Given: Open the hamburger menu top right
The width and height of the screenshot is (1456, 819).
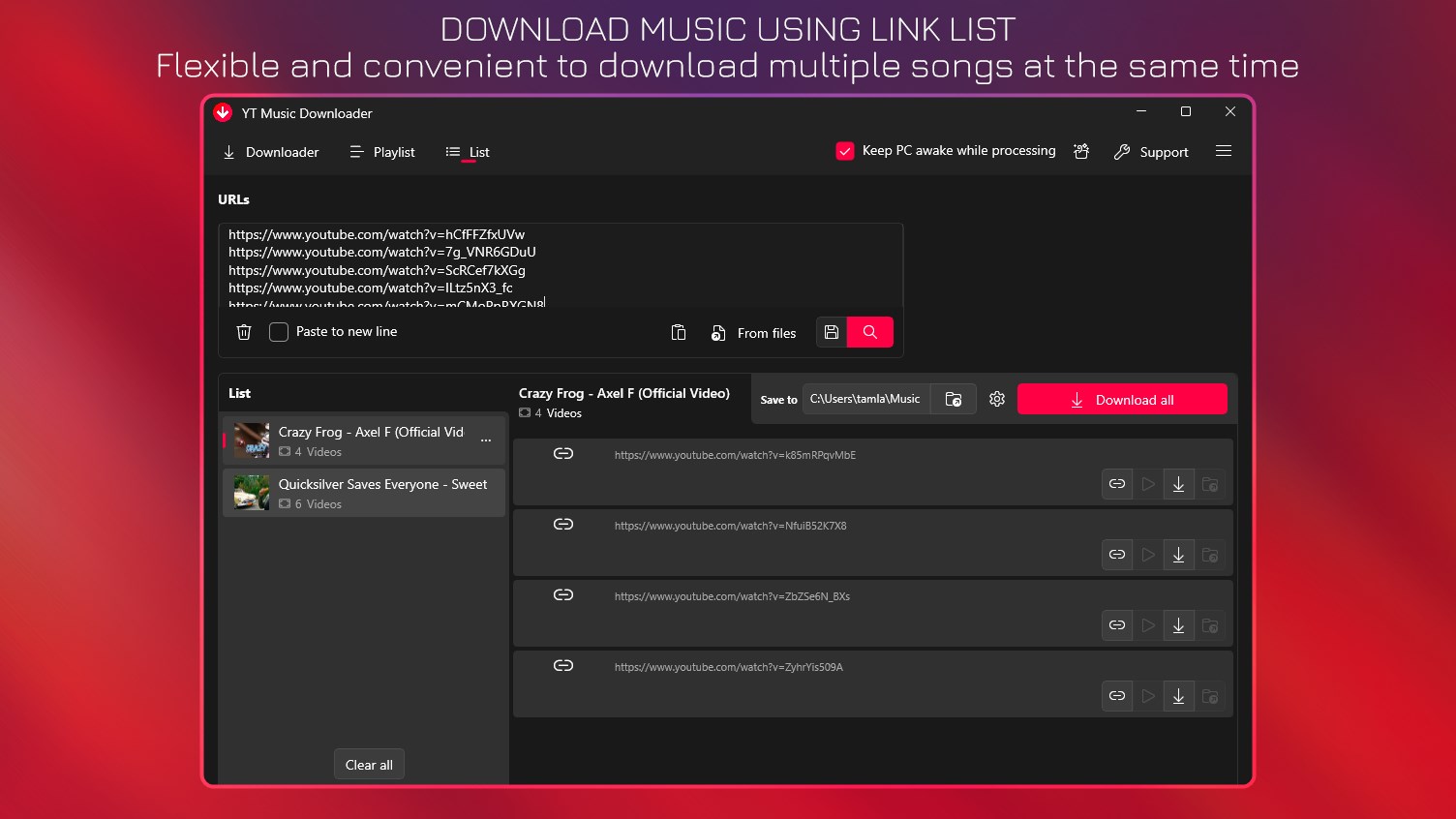Looking at the screenshot, I should pyautogui.click(x=1224, y=151).
